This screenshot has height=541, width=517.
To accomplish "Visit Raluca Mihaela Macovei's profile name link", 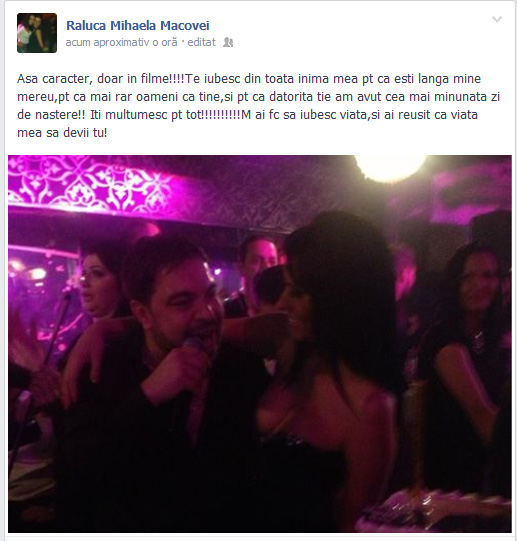I will pos(138,26).
